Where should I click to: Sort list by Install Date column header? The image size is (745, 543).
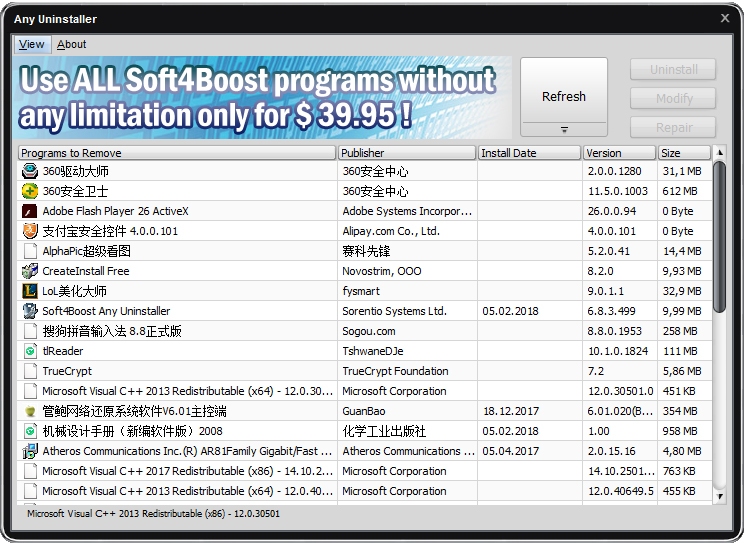click(529, 153)
